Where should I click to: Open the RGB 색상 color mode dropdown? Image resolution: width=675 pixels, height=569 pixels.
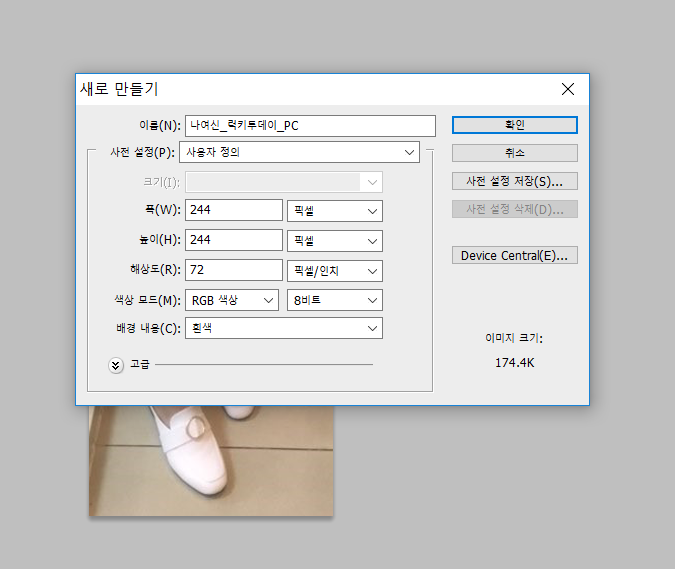tap(232, 300)
